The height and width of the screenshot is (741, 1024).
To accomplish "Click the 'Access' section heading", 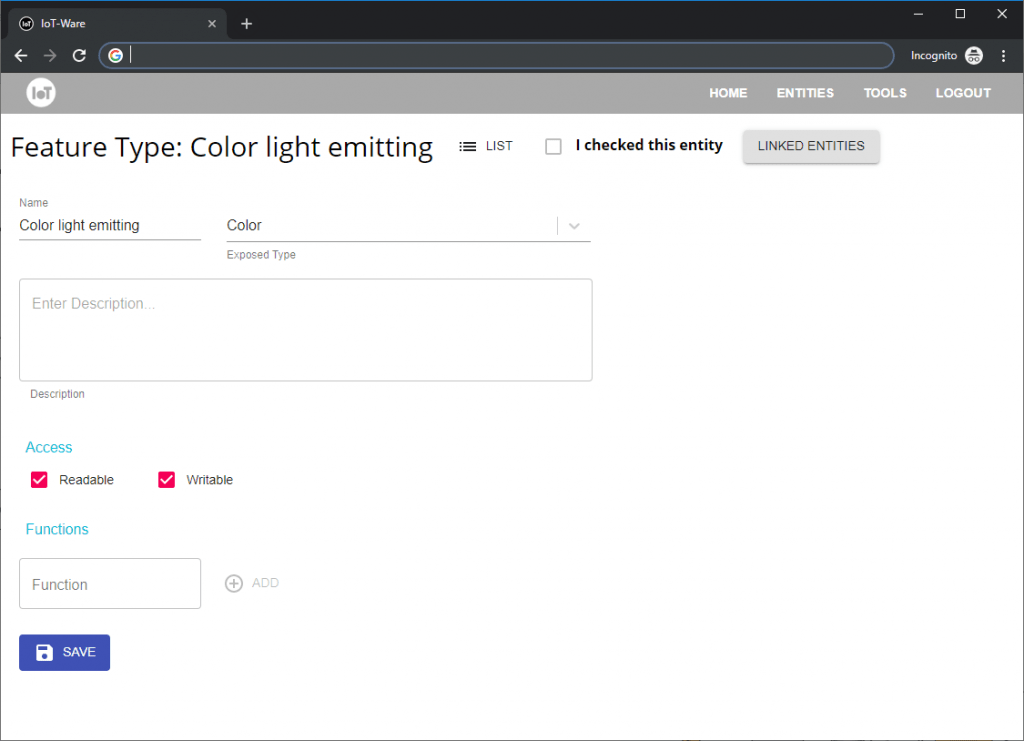I will point(49,447).
